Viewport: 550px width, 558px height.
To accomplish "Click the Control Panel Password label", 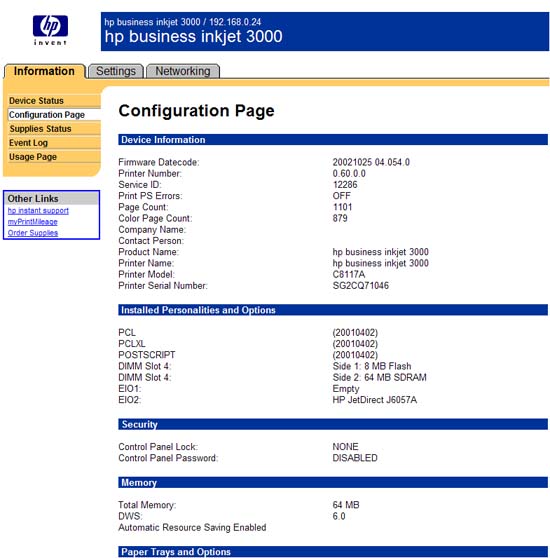I will tap(168, 458).
